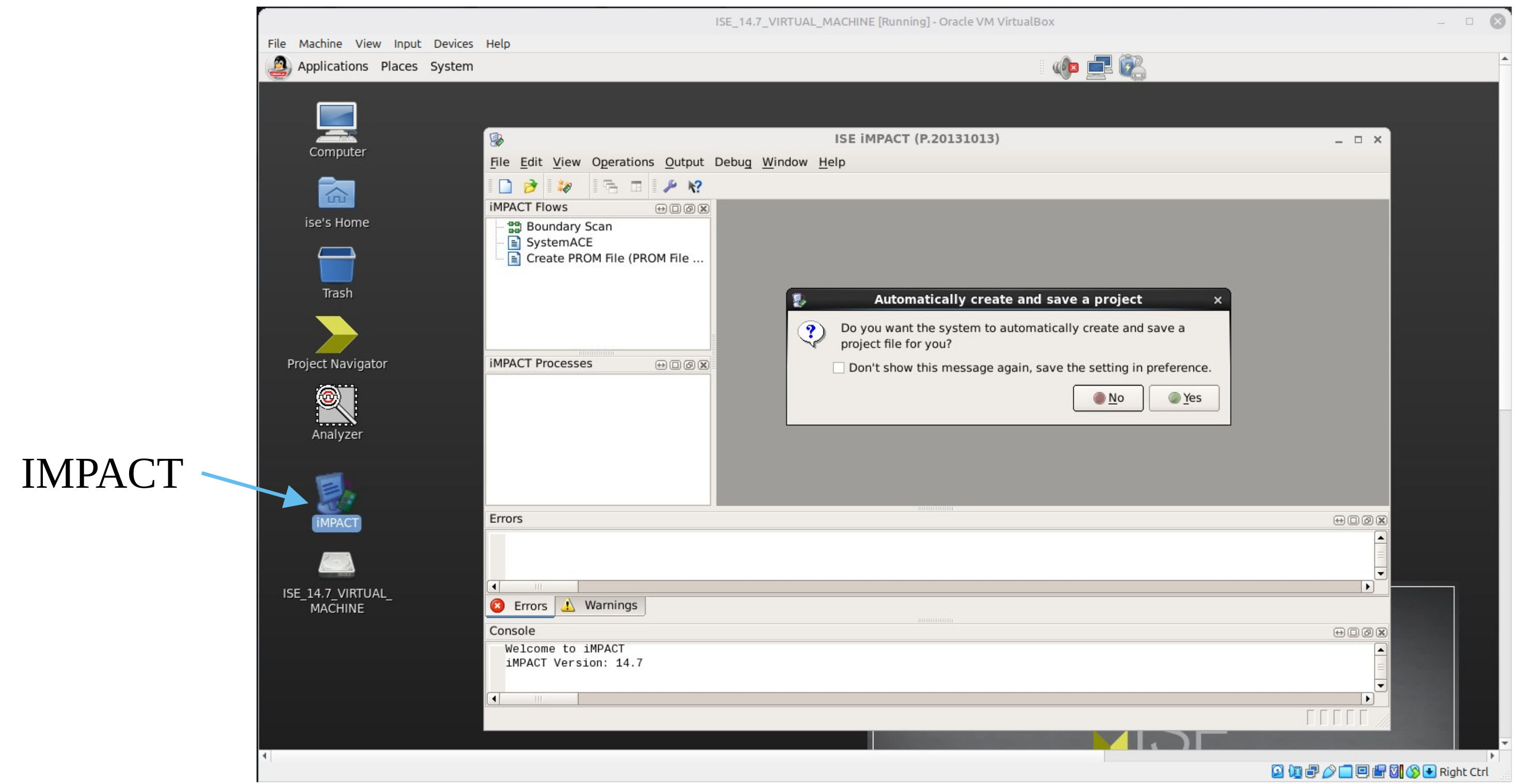This screenshot has height=784, width=1514.
Task: Activate the What's This help cursor icon
Action: (x=695, y=186)
